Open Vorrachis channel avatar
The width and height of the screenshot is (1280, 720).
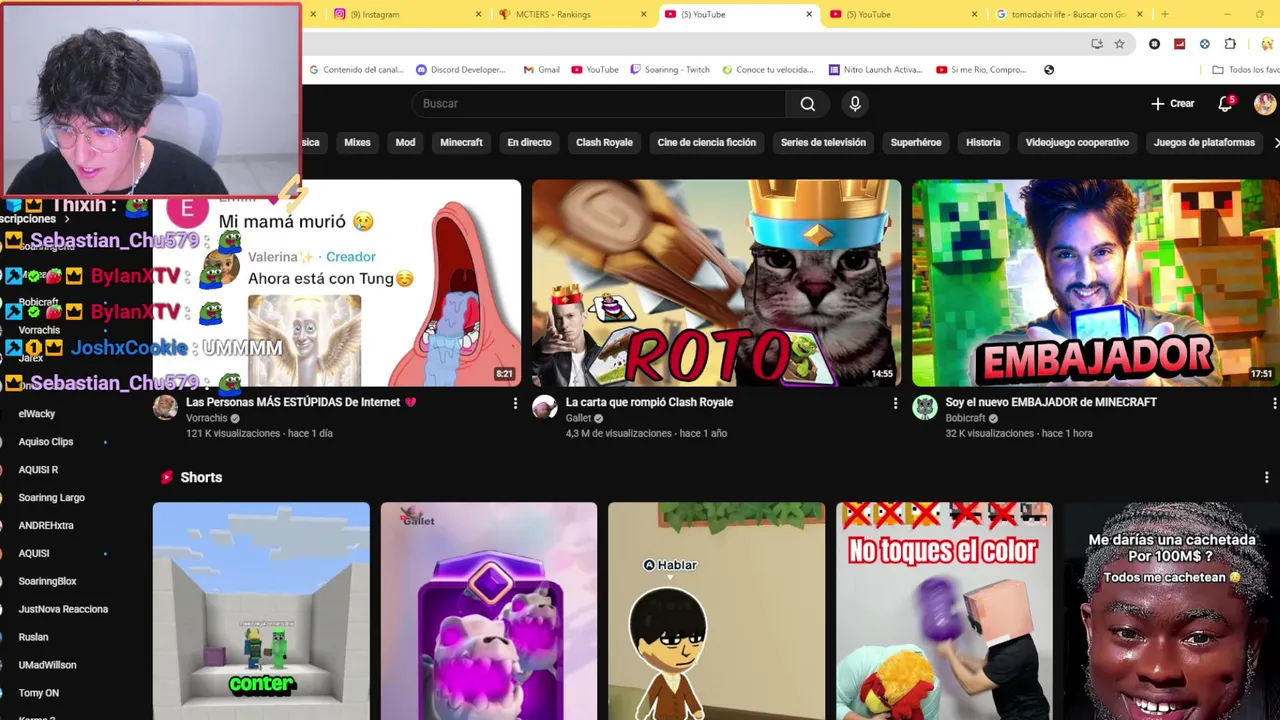point(165,407)
